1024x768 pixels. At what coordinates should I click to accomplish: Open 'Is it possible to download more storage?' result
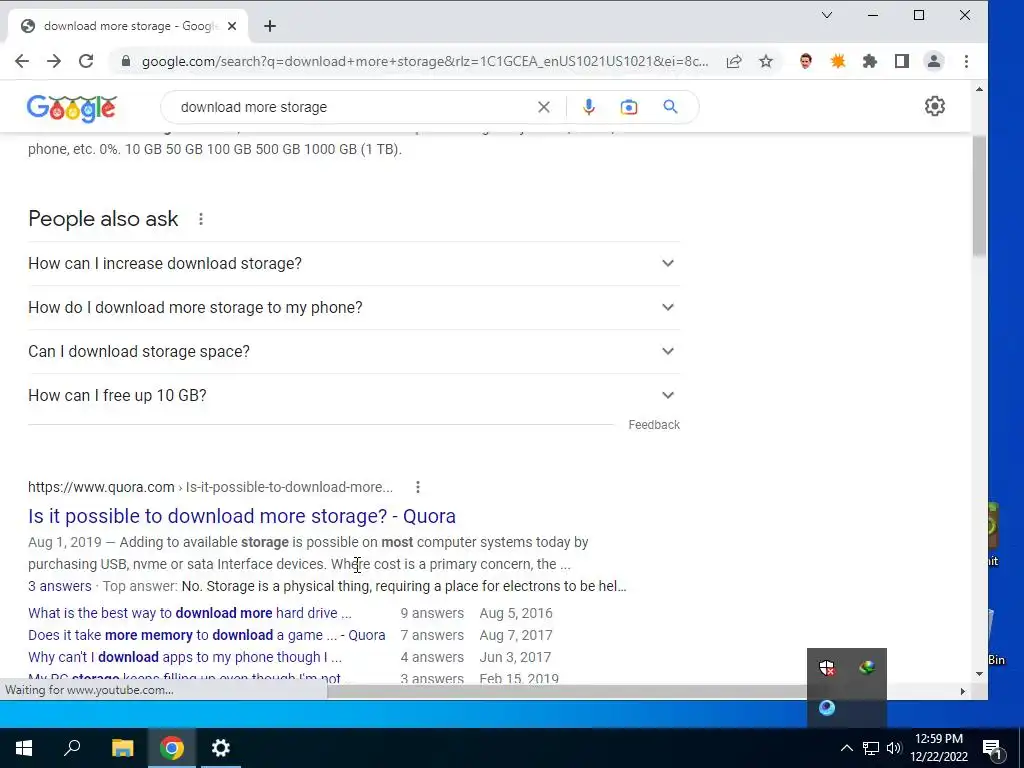point(242,516)
